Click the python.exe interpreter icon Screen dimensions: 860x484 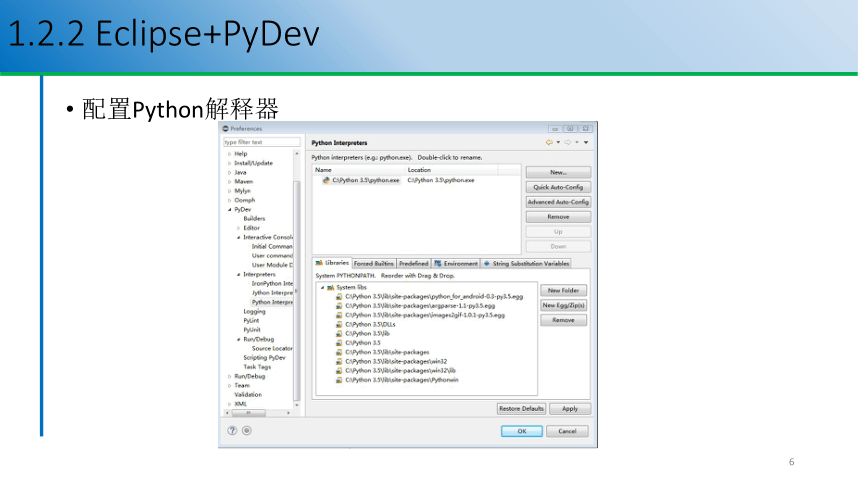(326, 180)
